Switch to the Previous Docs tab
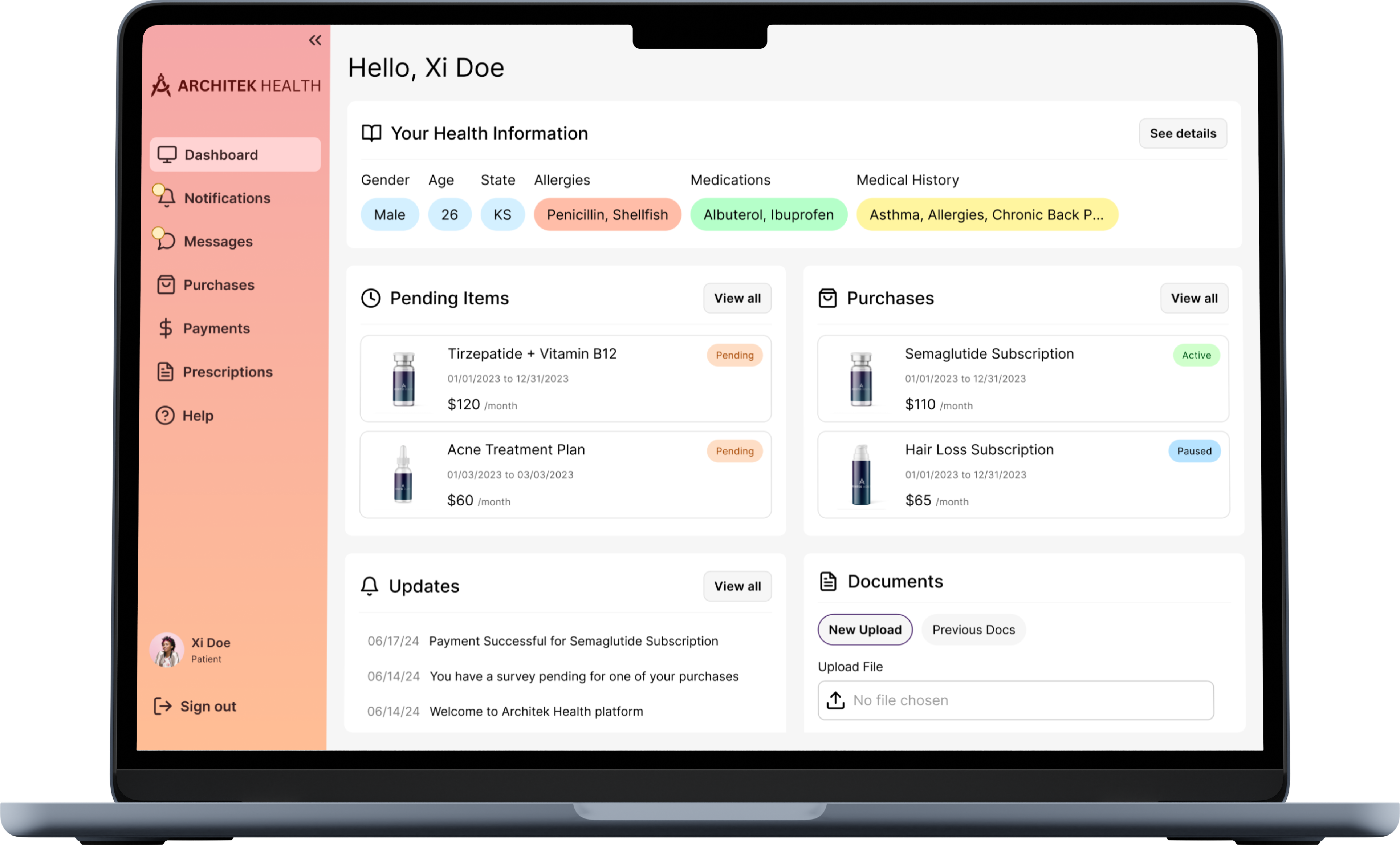The image size is (1400, 845). 973,630
